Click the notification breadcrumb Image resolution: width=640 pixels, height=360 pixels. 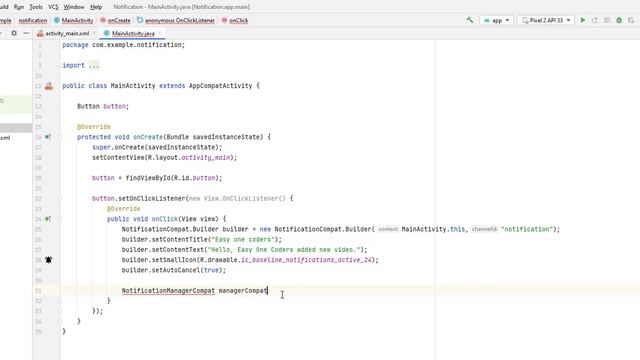pyautogui.click(x=33, y=20)
